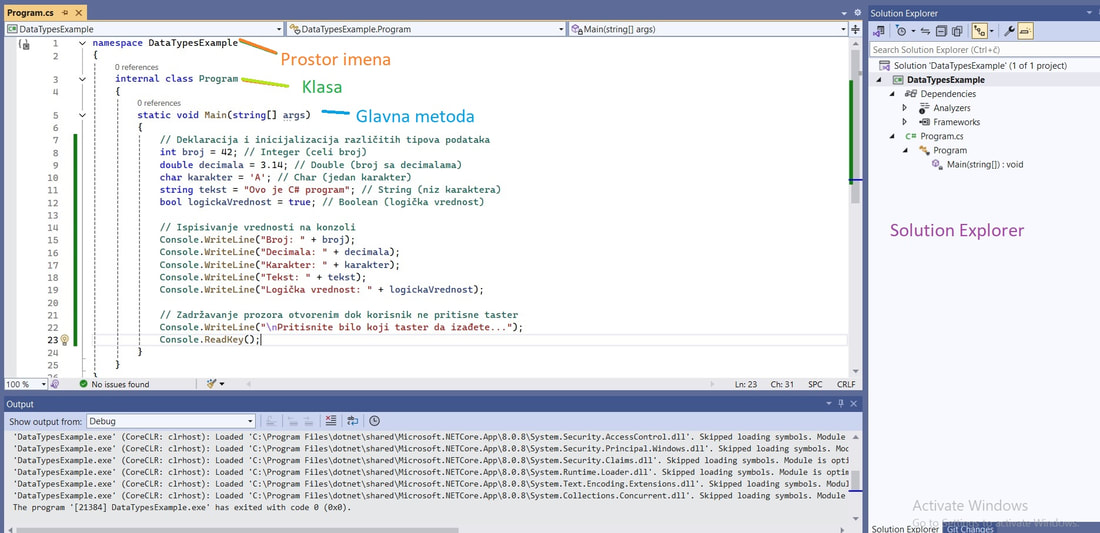This screenshot has width=1100, height=533.
Task: Click '0 references' above class Program
Action: 137,67
